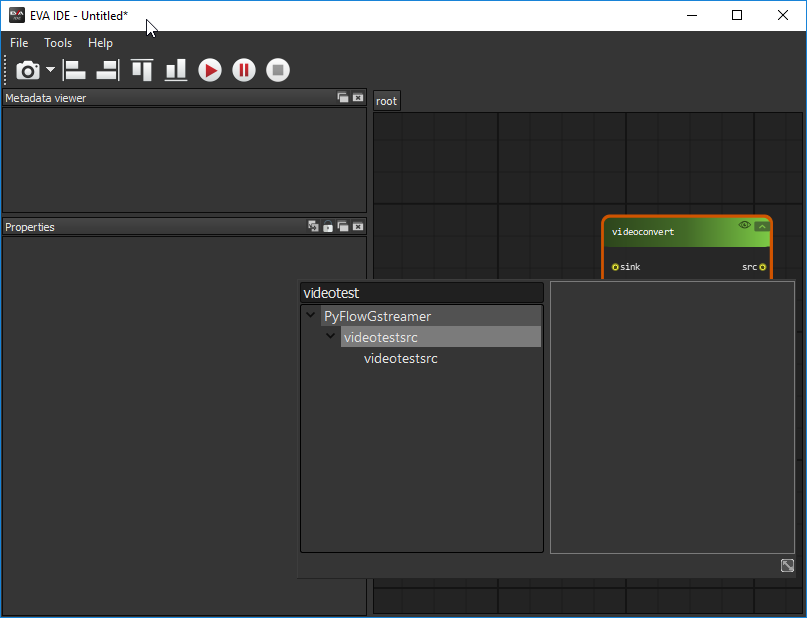
Task: Open the Tools menu
Action: 58,43
